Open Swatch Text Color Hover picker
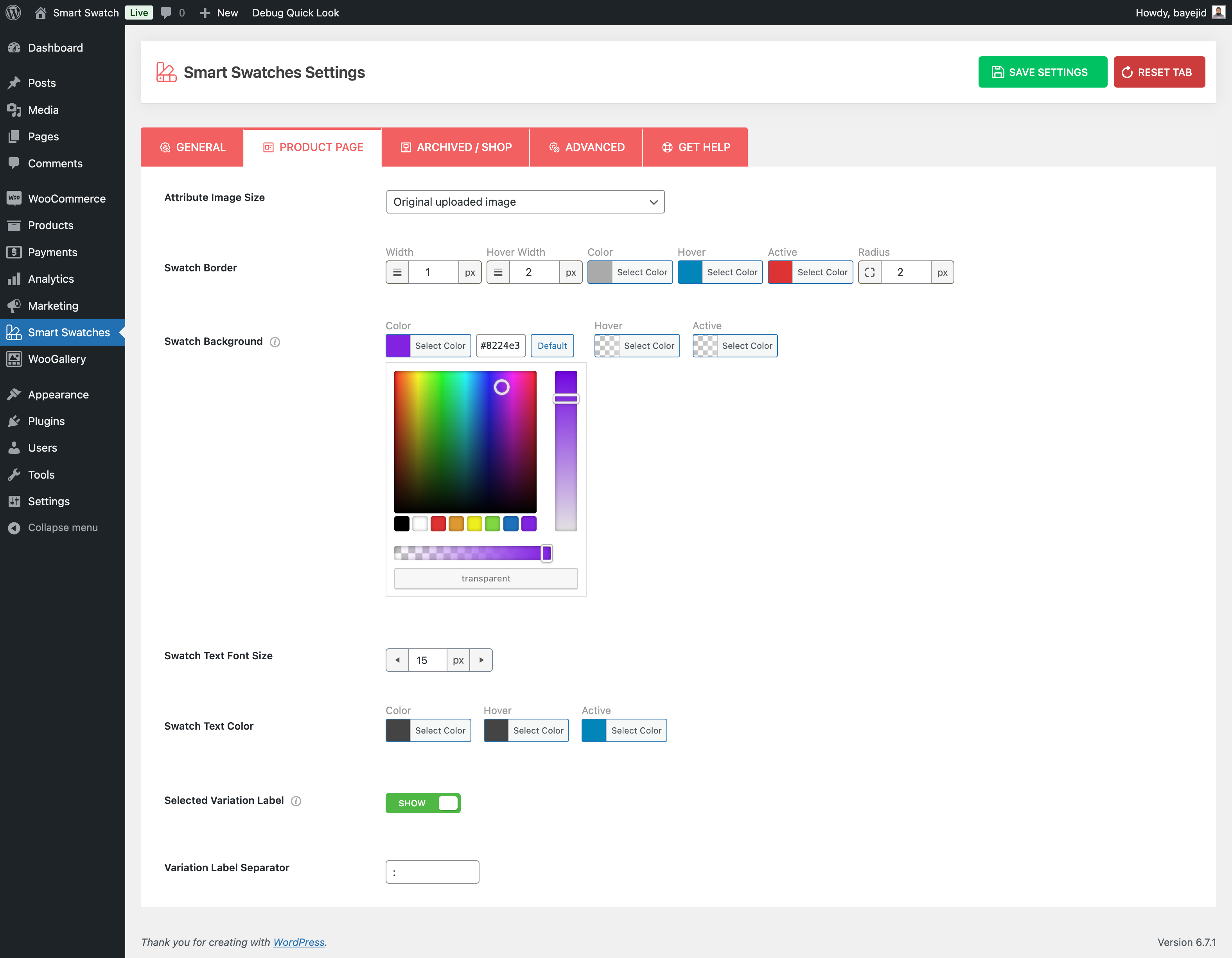 pos(526,730)
